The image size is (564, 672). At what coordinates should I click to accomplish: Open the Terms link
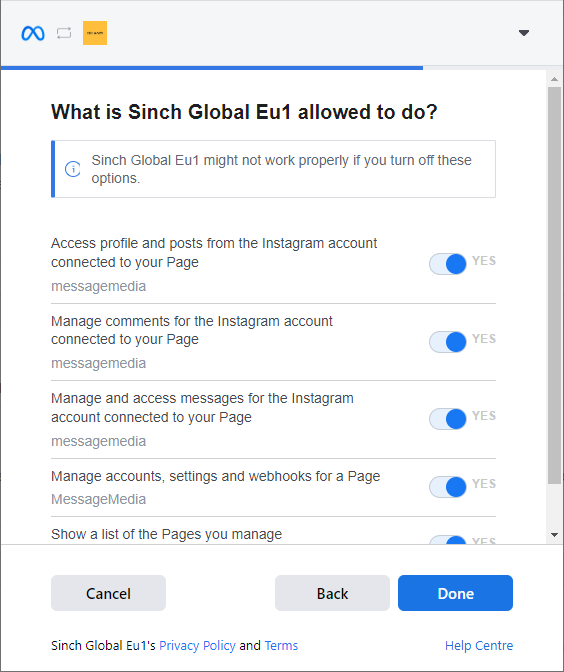pyautogui.click(x=281, y=645)
